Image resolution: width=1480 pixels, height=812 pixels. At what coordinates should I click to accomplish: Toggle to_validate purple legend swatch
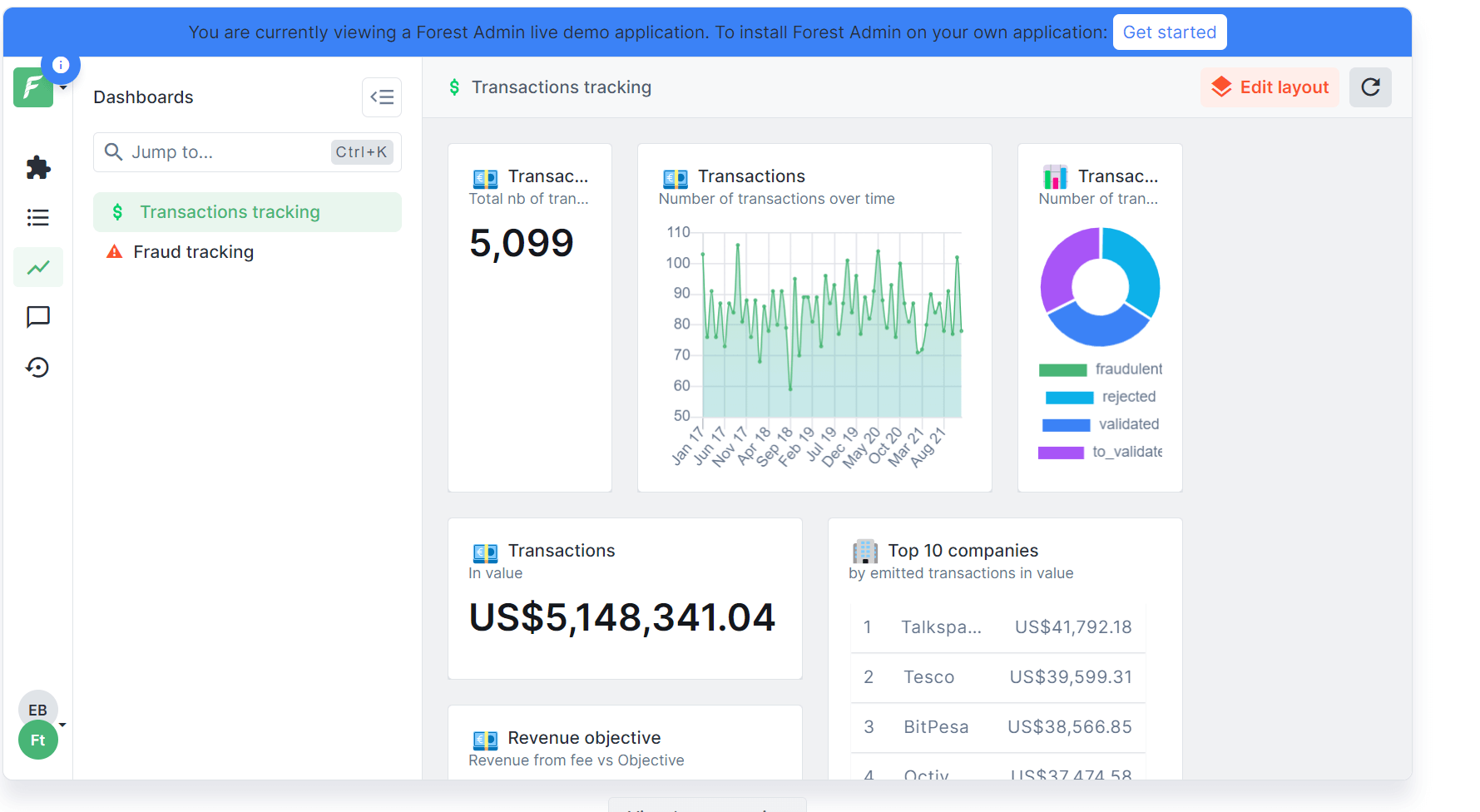(x=1061, y=452)
